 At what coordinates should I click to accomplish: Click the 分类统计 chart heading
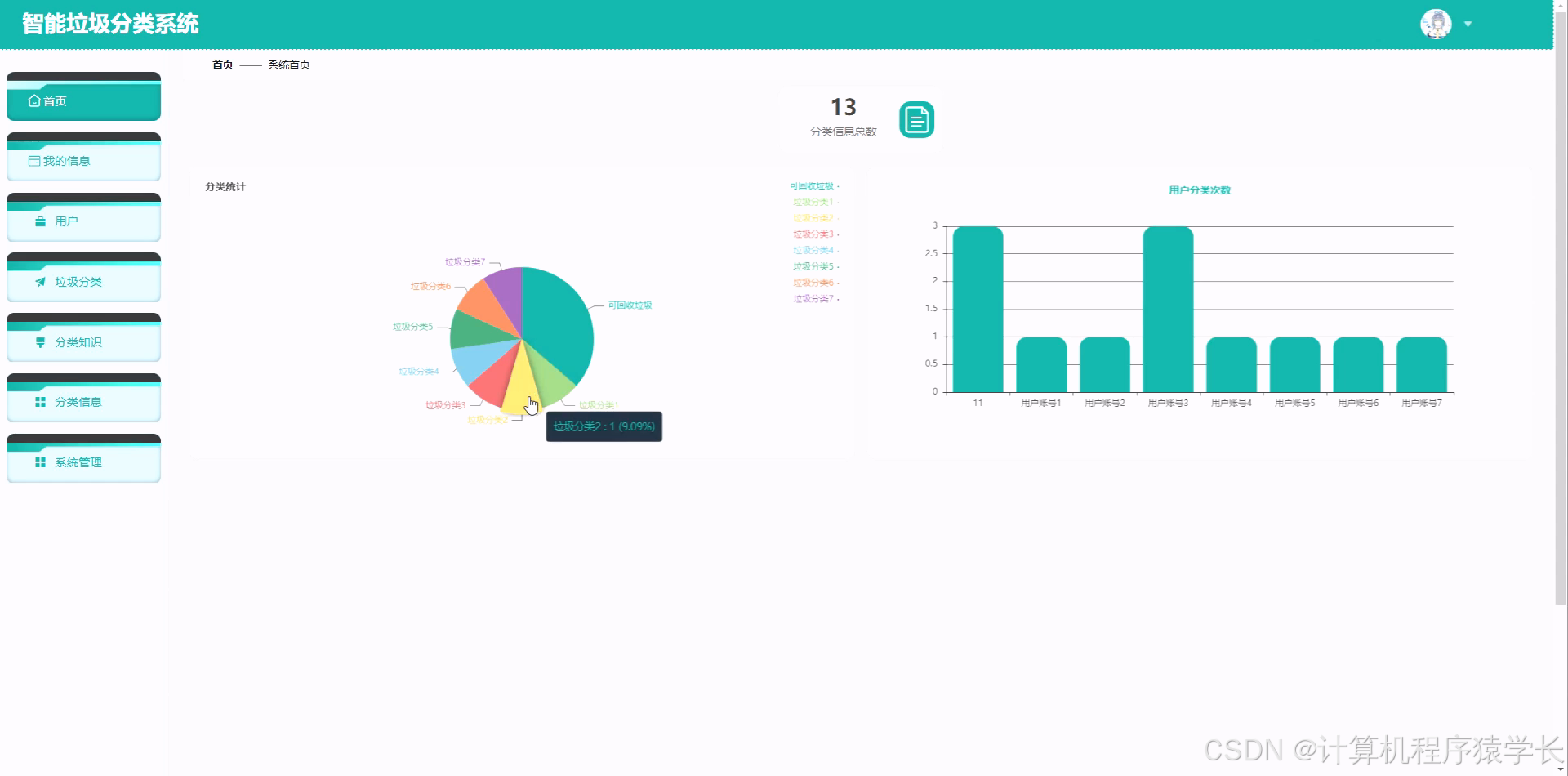pos(225,187)
